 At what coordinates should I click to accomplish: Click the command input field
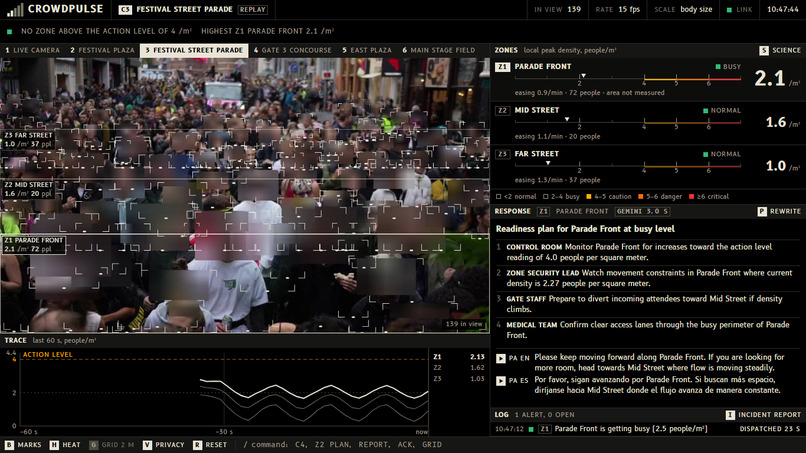[343, 445]
